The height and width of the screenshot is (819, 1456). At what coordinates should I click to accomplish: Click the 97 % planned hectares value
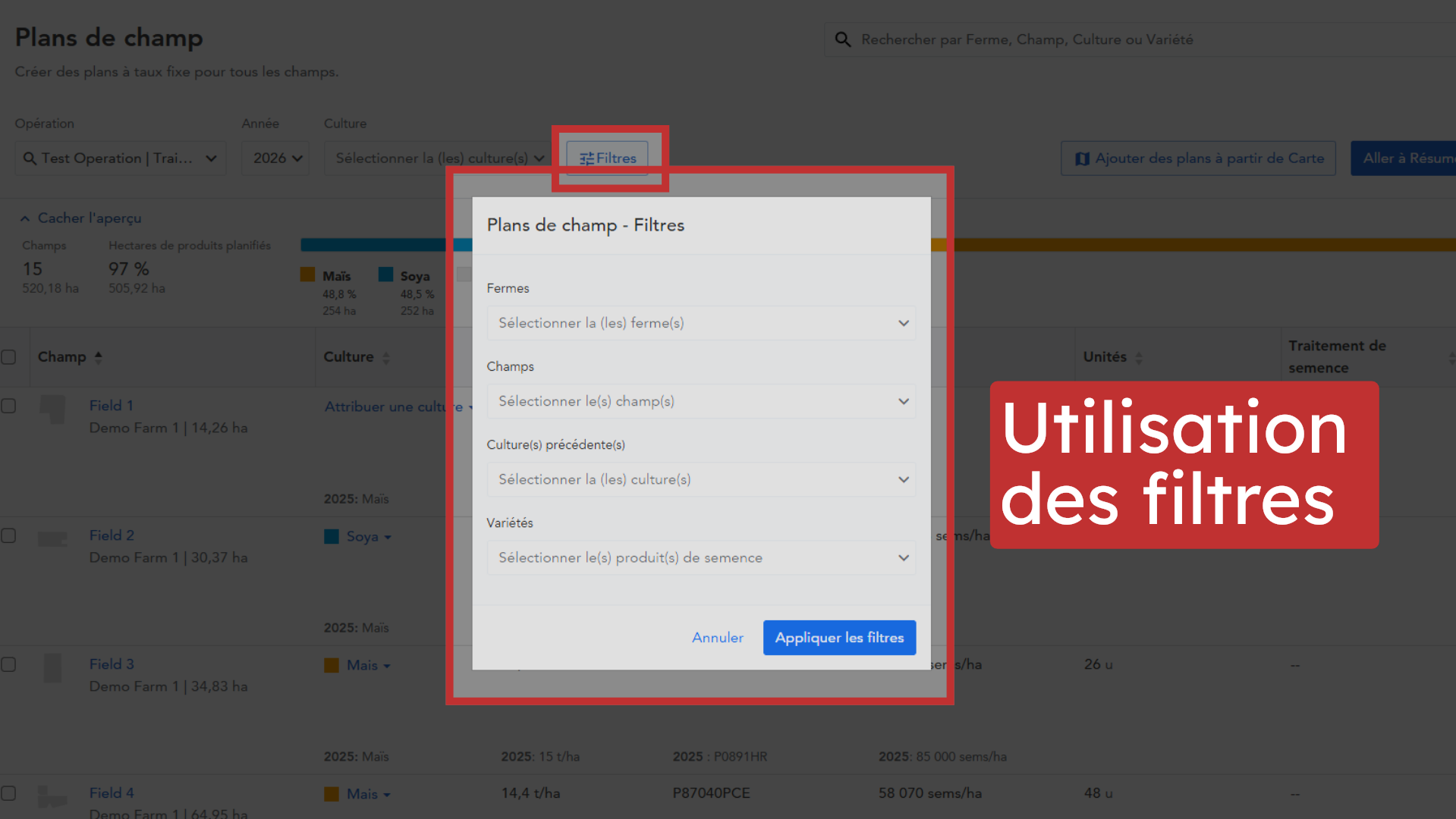[x=129, y=269]
